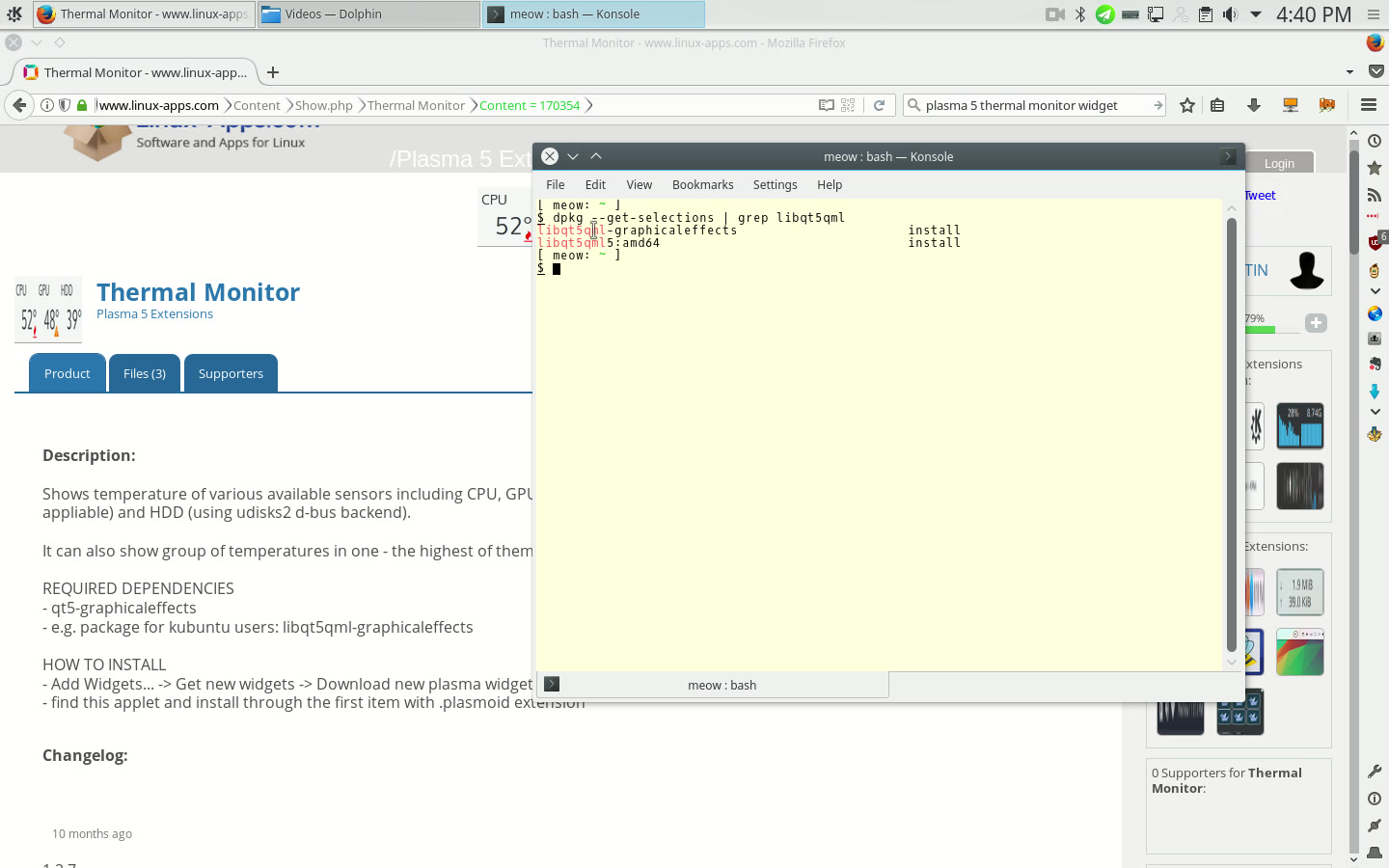The width and height of the screenshot is (1389, 868).
Task: Click the QR code icon in address bar
Action: click(848, 105)
